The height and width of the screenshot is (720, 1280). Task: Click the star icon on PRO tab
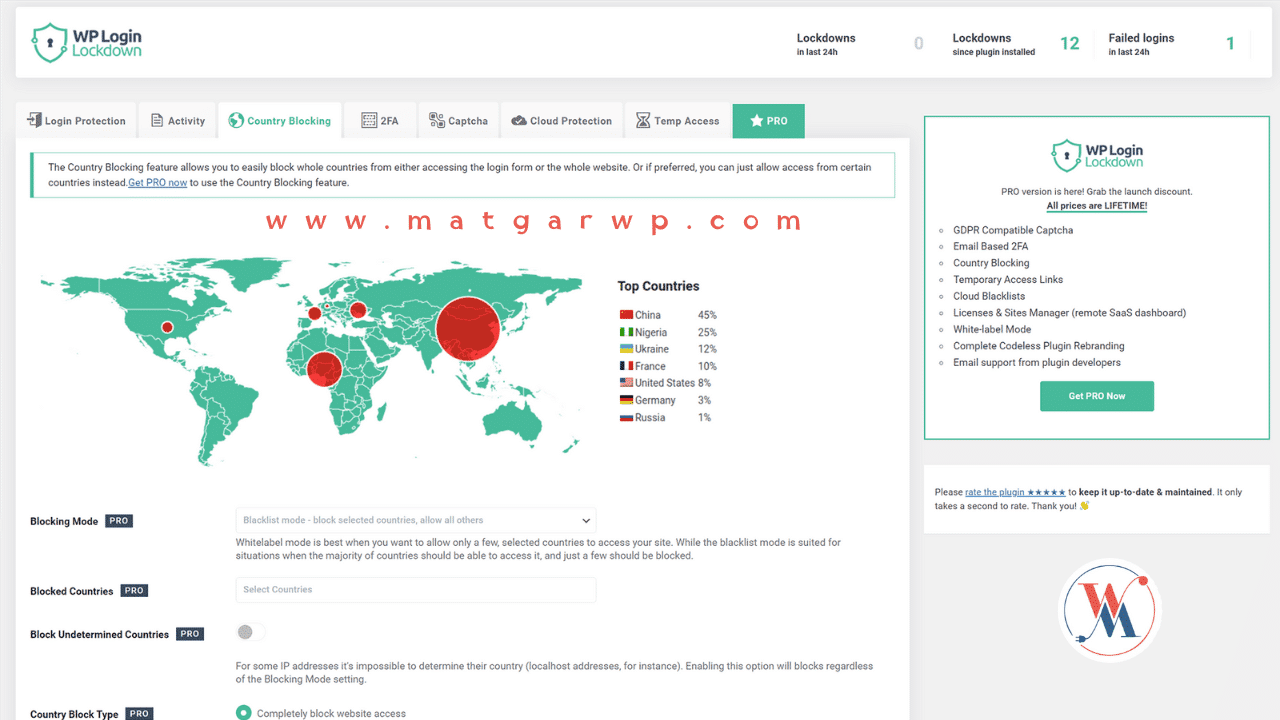(x=756, y=121)
